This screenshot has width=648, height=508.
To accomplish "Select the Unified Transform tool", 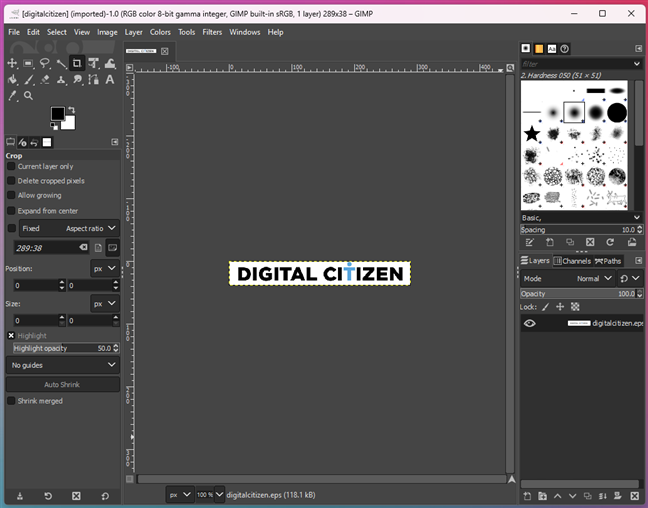I will click(93, 63).
